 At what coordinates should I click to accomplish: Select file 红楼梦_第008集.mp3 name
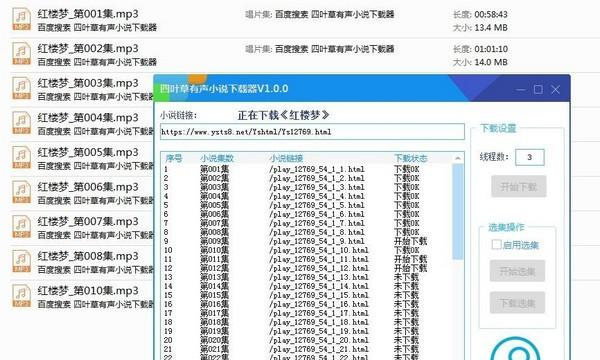(x=88, y=256)
